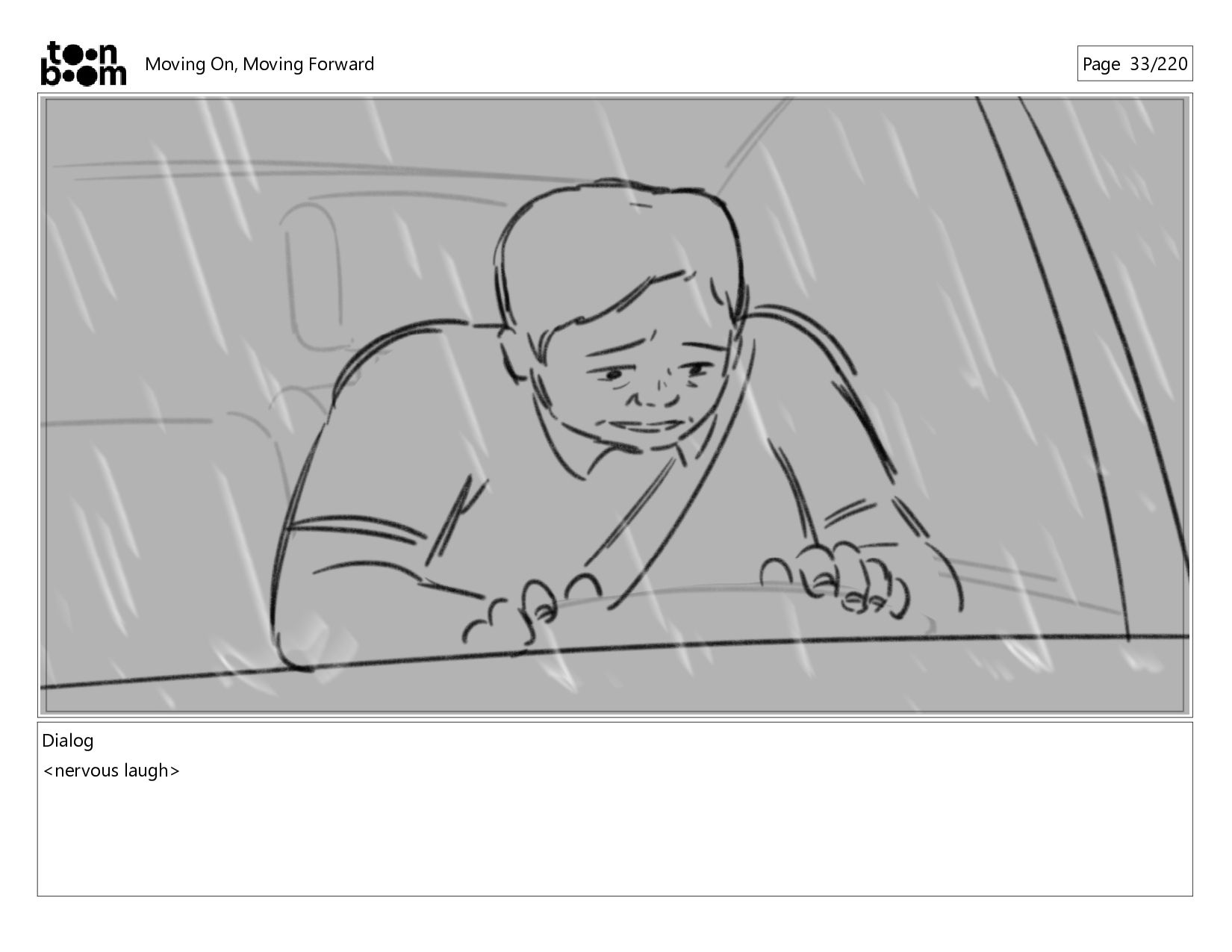Click the car door ledge line
1232x952 pixels.
(x=615, y=657)
